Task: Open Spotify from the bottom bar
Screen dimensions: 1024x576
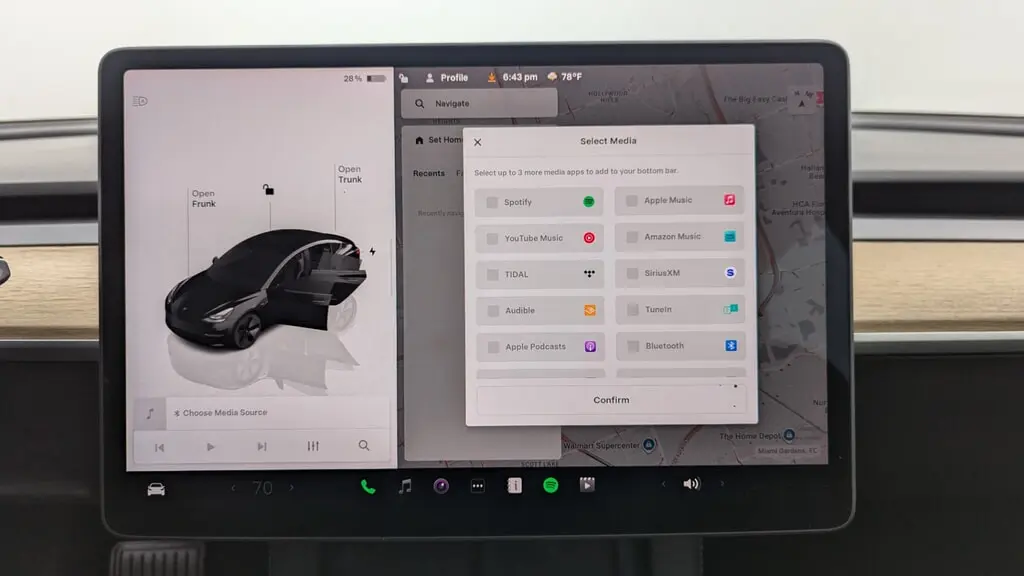Action: click(551, 485)
